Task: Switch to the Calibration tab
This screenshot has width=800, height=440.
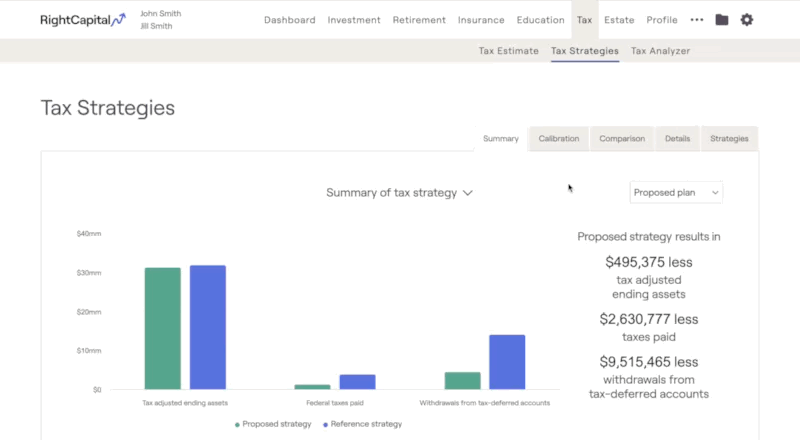Action: coord(558,139)
